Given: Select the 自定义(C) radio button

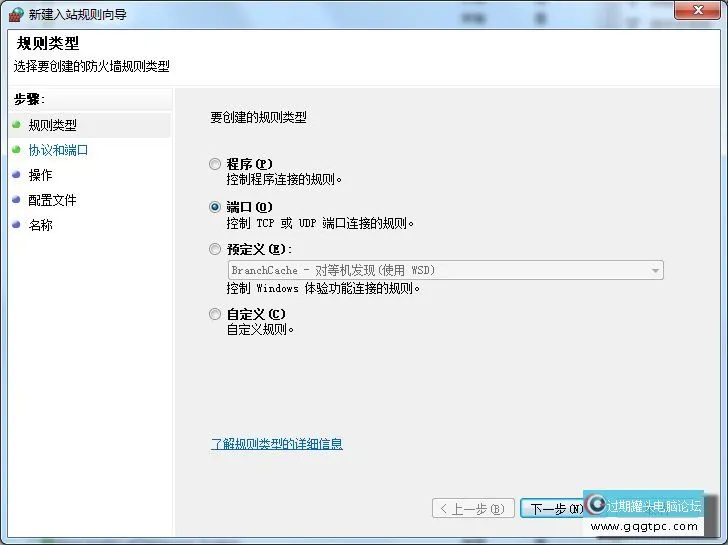Looking at the screenshot, I should coord(214,314).
